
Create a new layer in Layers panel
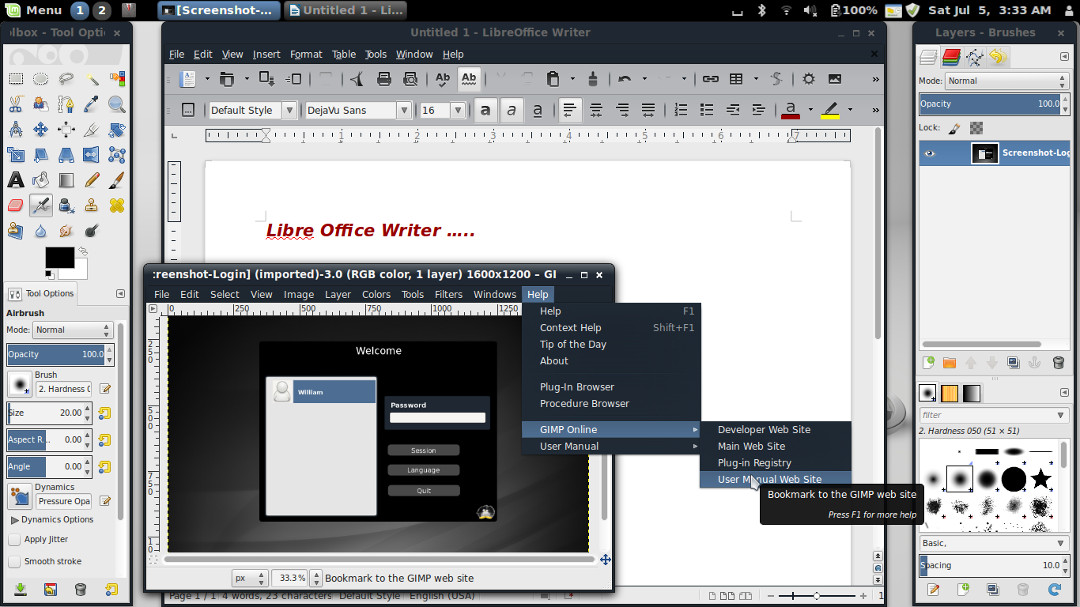[928, 363]
